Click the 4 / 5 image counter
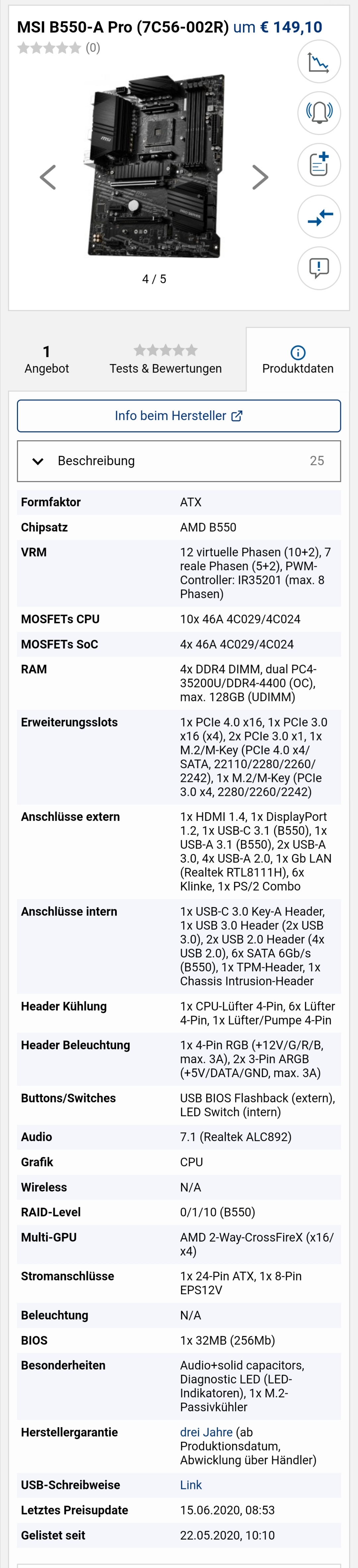The height and width of the screenshot is (1568, 358). [154, 279]
